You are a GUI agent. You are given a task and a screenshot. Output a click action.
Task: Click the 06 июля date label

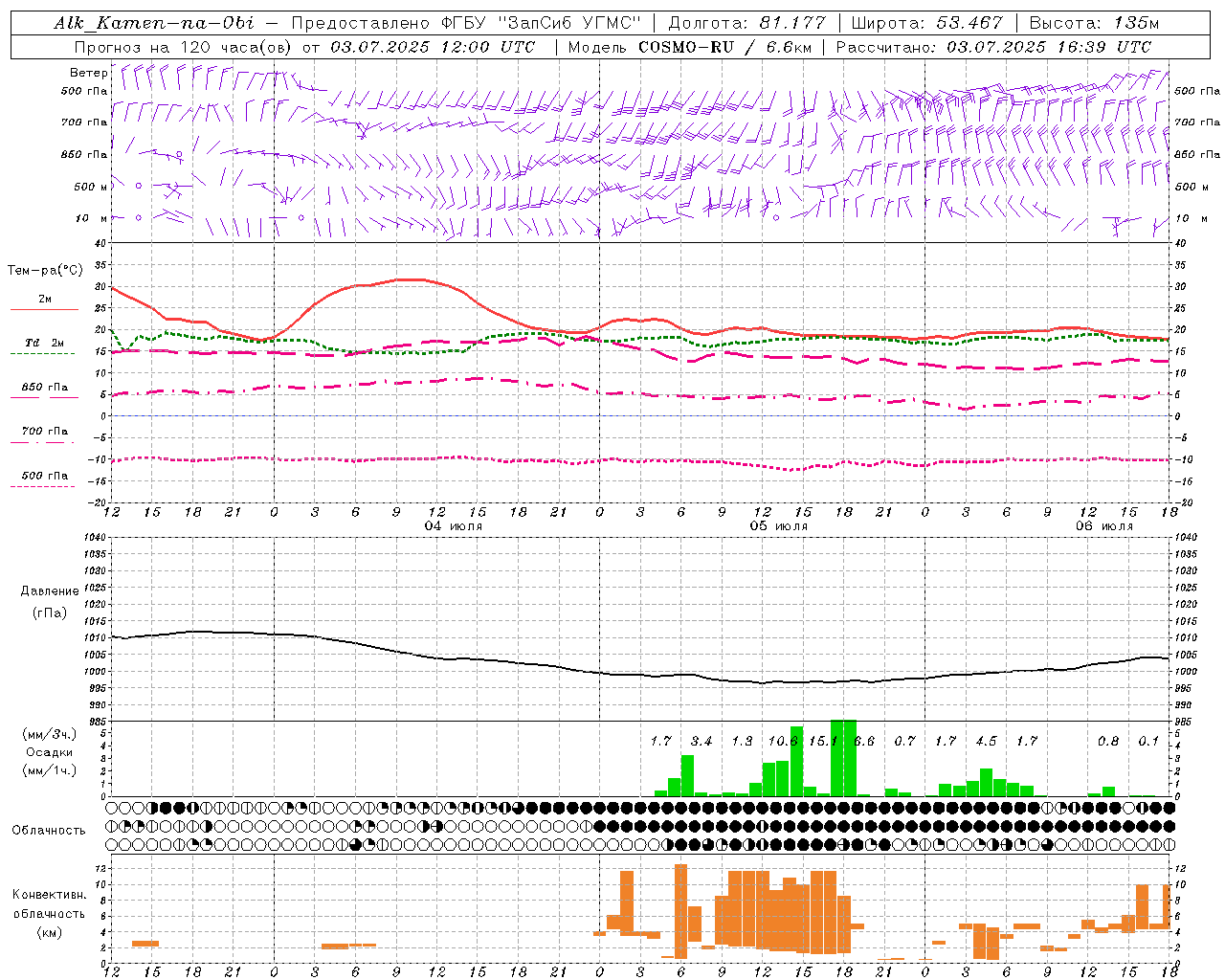(x=1103, y=526)
